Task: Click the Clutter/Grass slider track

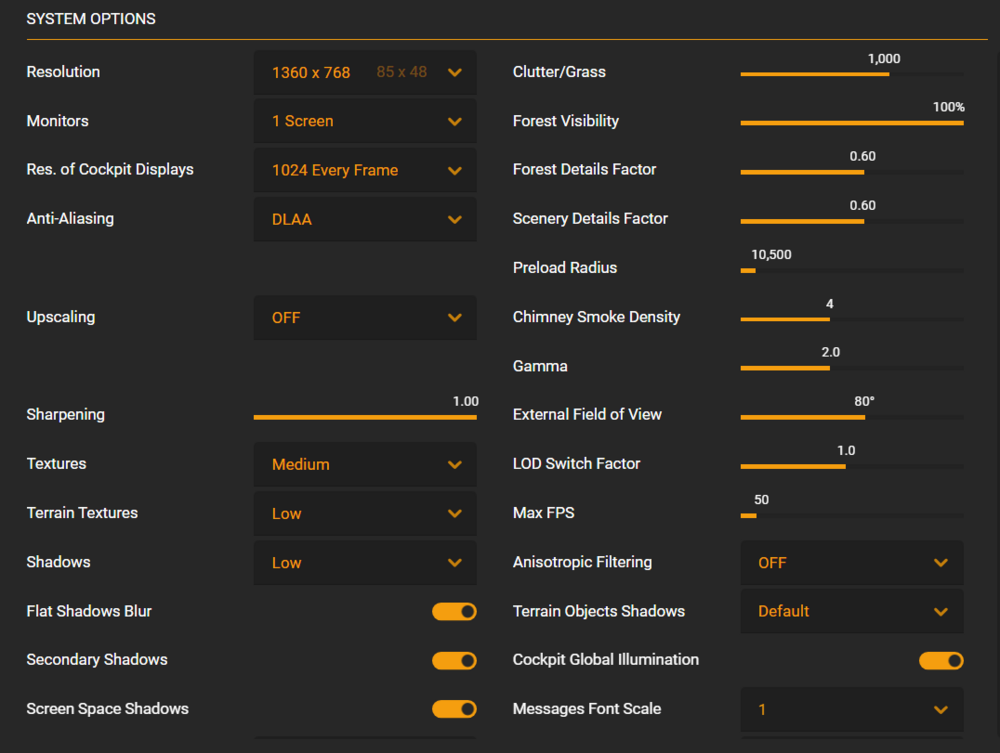Action: point(851,74)
